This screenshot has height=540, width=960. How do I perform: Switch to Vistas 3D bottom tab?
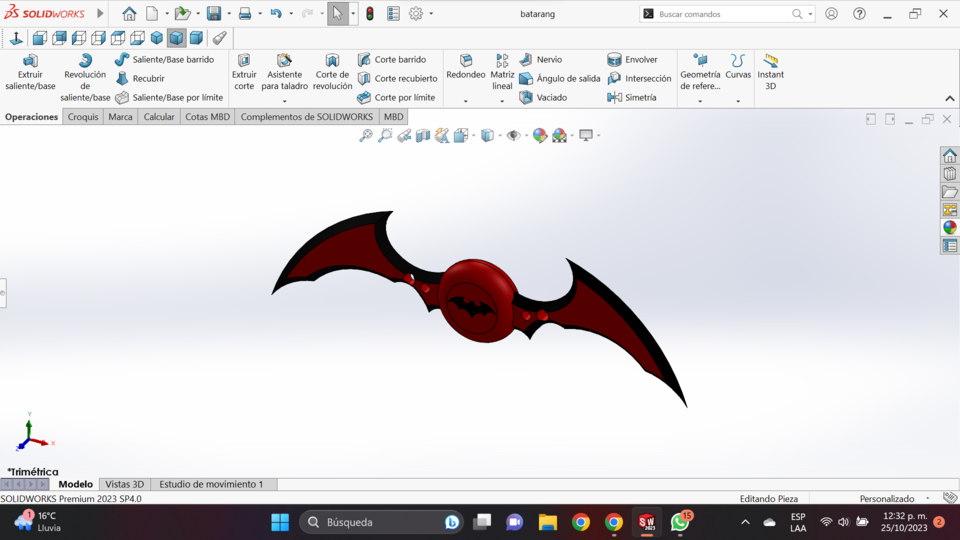click(124, 484)
